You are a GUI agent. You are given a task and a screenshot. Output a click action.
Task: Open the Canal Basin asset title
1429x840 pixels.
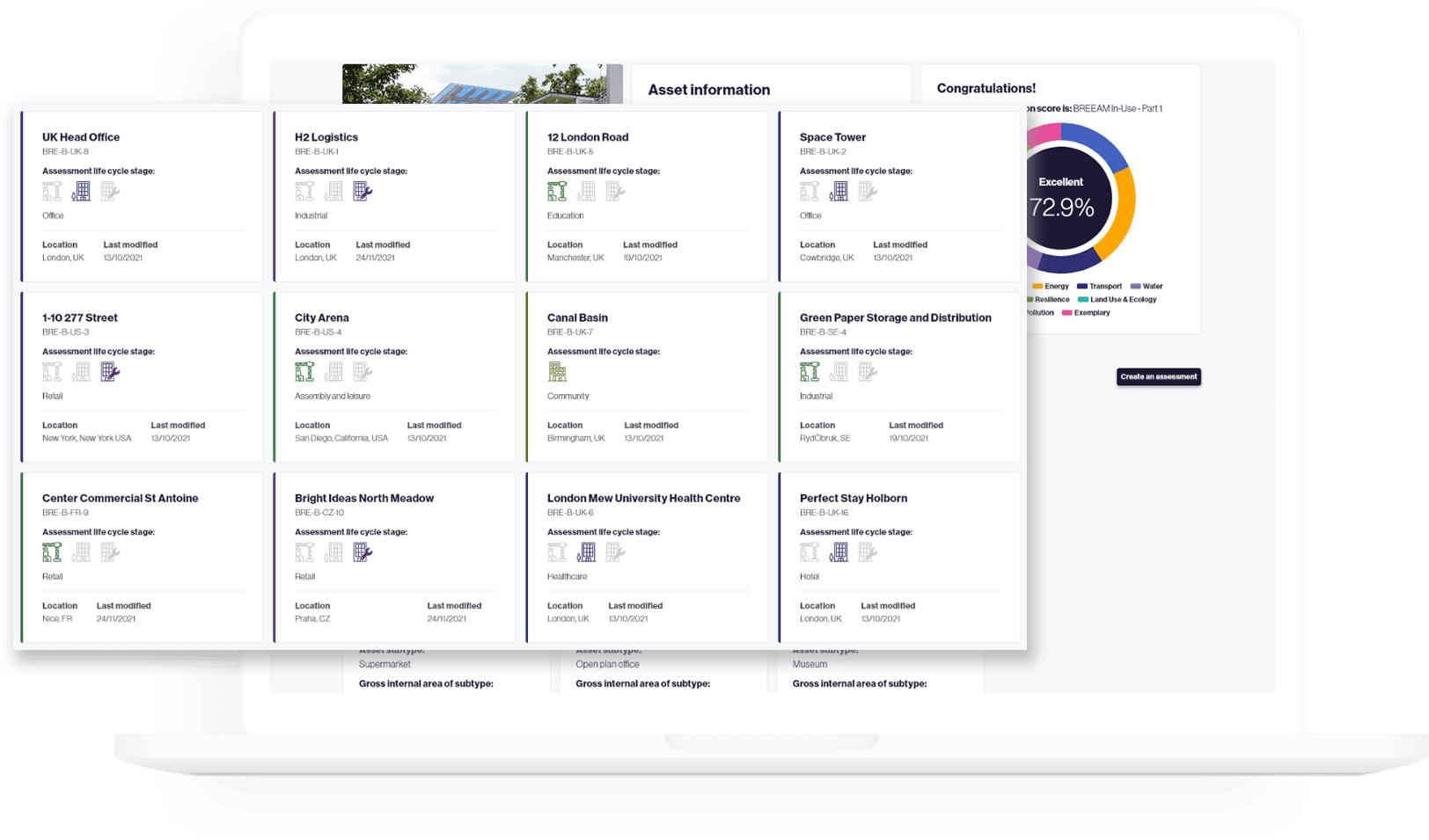point(577,318)
